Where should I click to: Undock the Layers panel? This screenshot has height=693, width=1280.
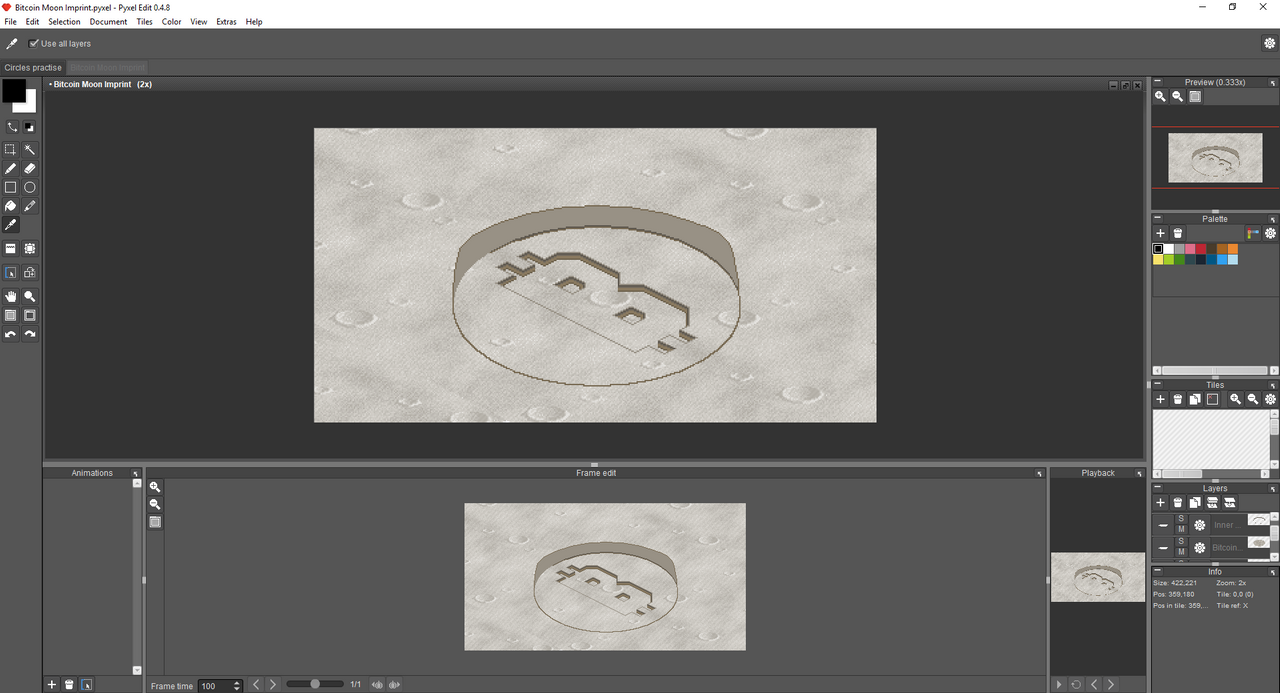pos(1273,489)
